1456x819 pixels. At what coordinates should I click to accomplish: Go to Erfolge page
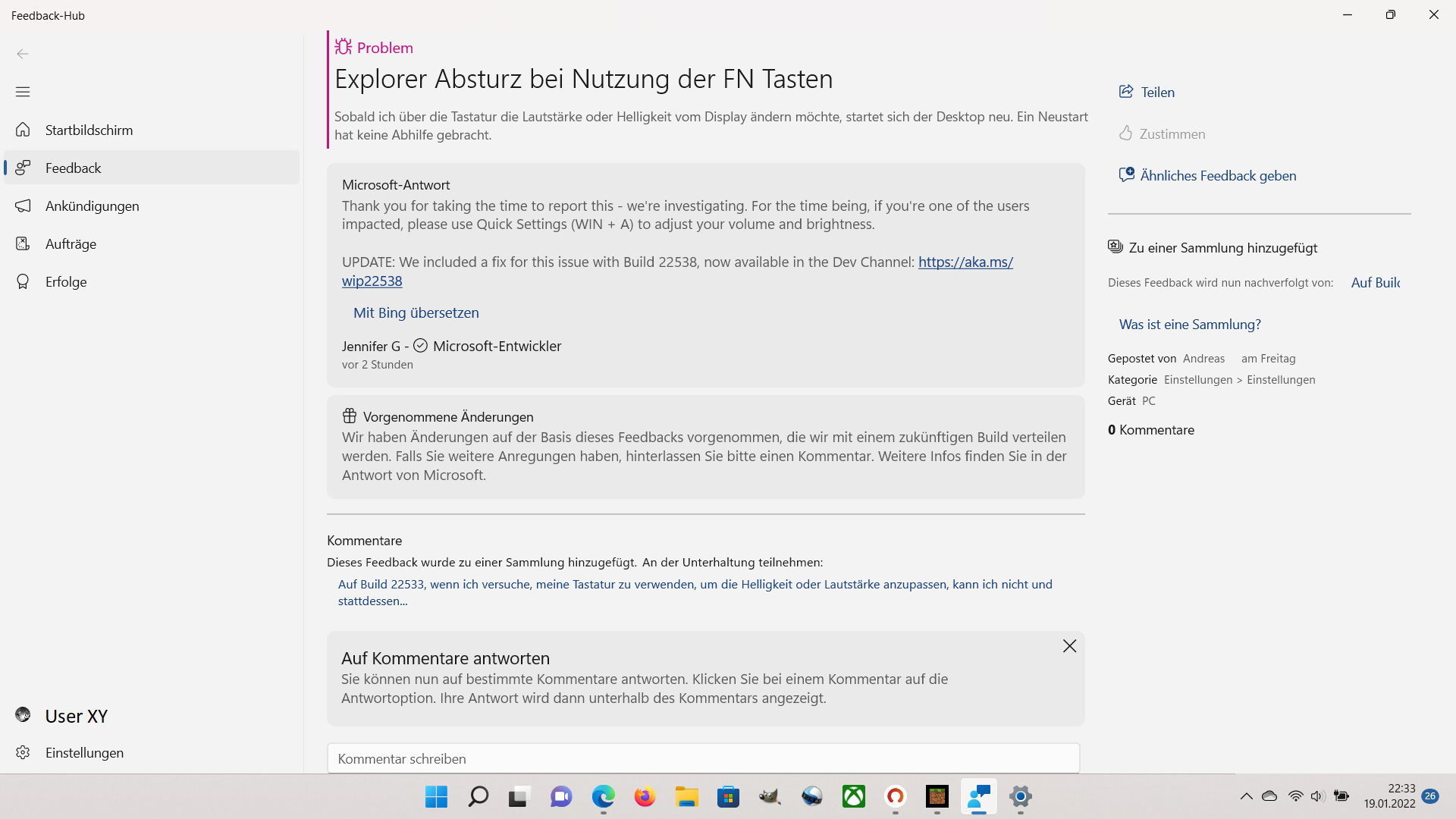point(66,281)
